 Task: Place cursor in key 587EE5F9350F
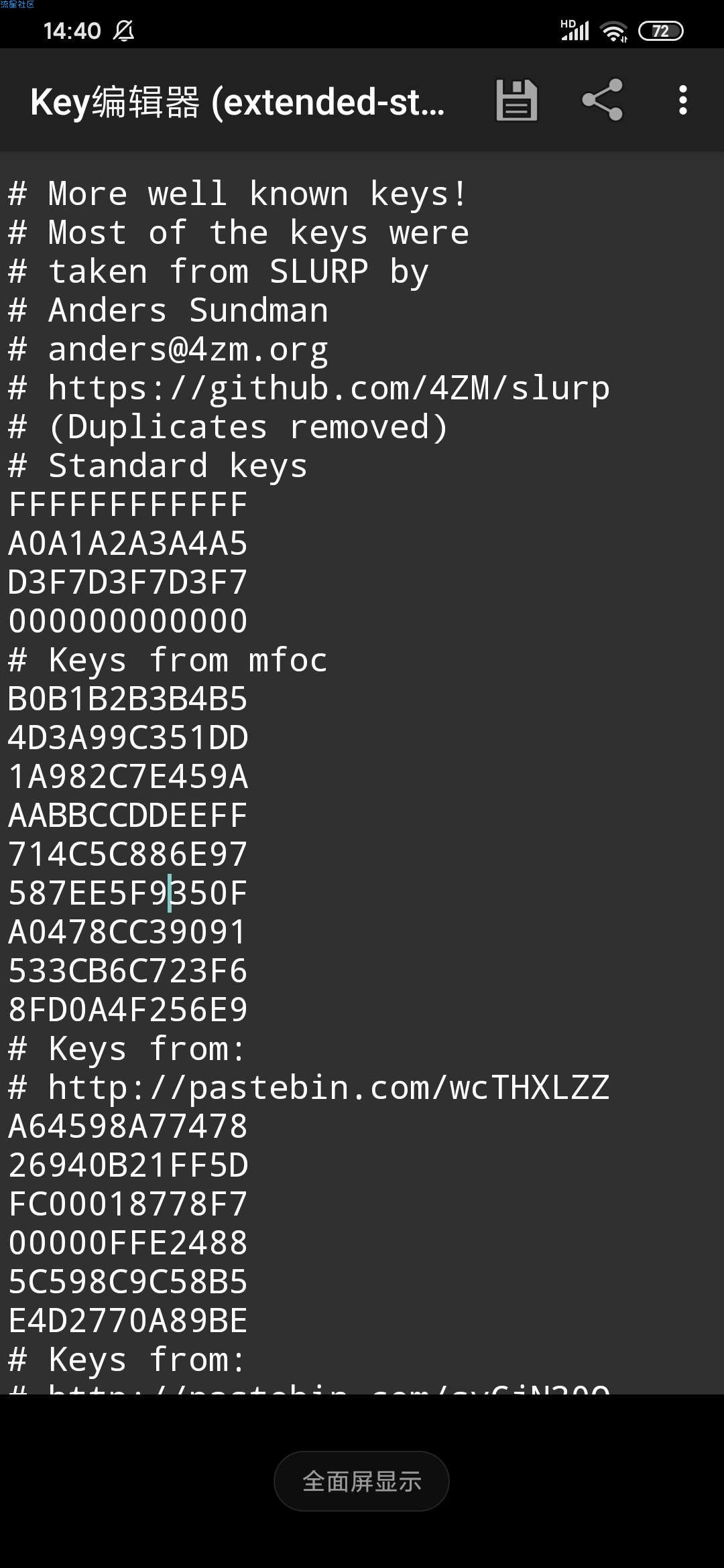127,893
